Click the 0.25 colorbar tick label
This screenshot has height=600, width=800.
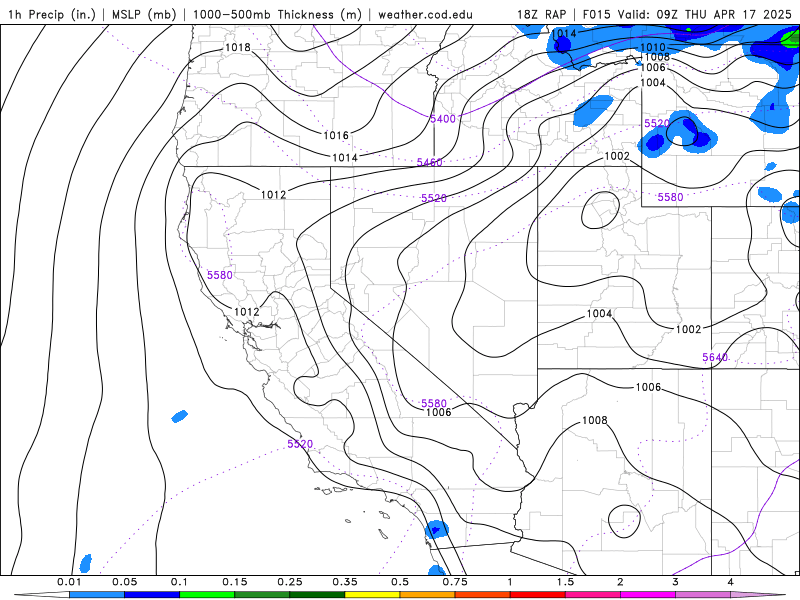coord(290,582)
